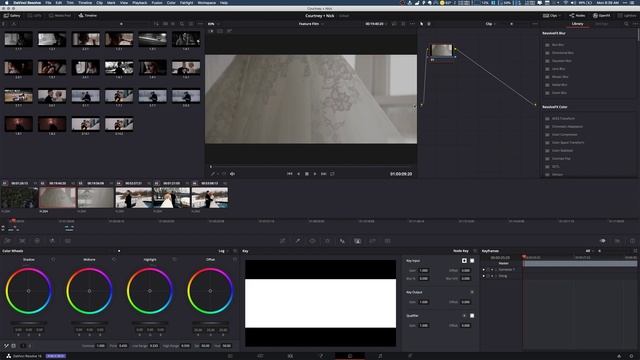Open the Motion Effects palette

[67, 241]
